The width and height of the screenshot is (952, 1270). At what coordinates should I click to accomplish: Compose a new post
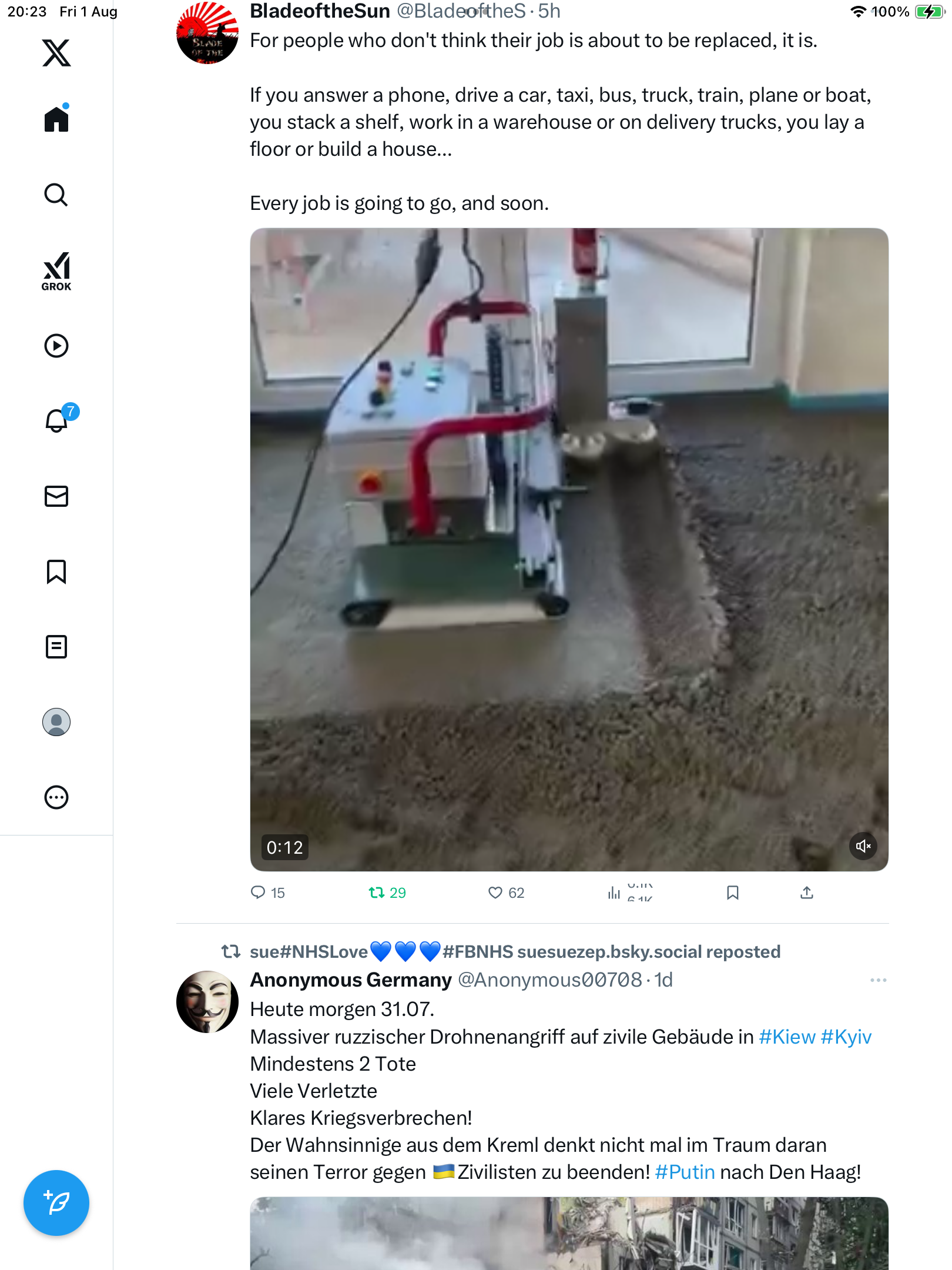click(x=56, y=1202)
